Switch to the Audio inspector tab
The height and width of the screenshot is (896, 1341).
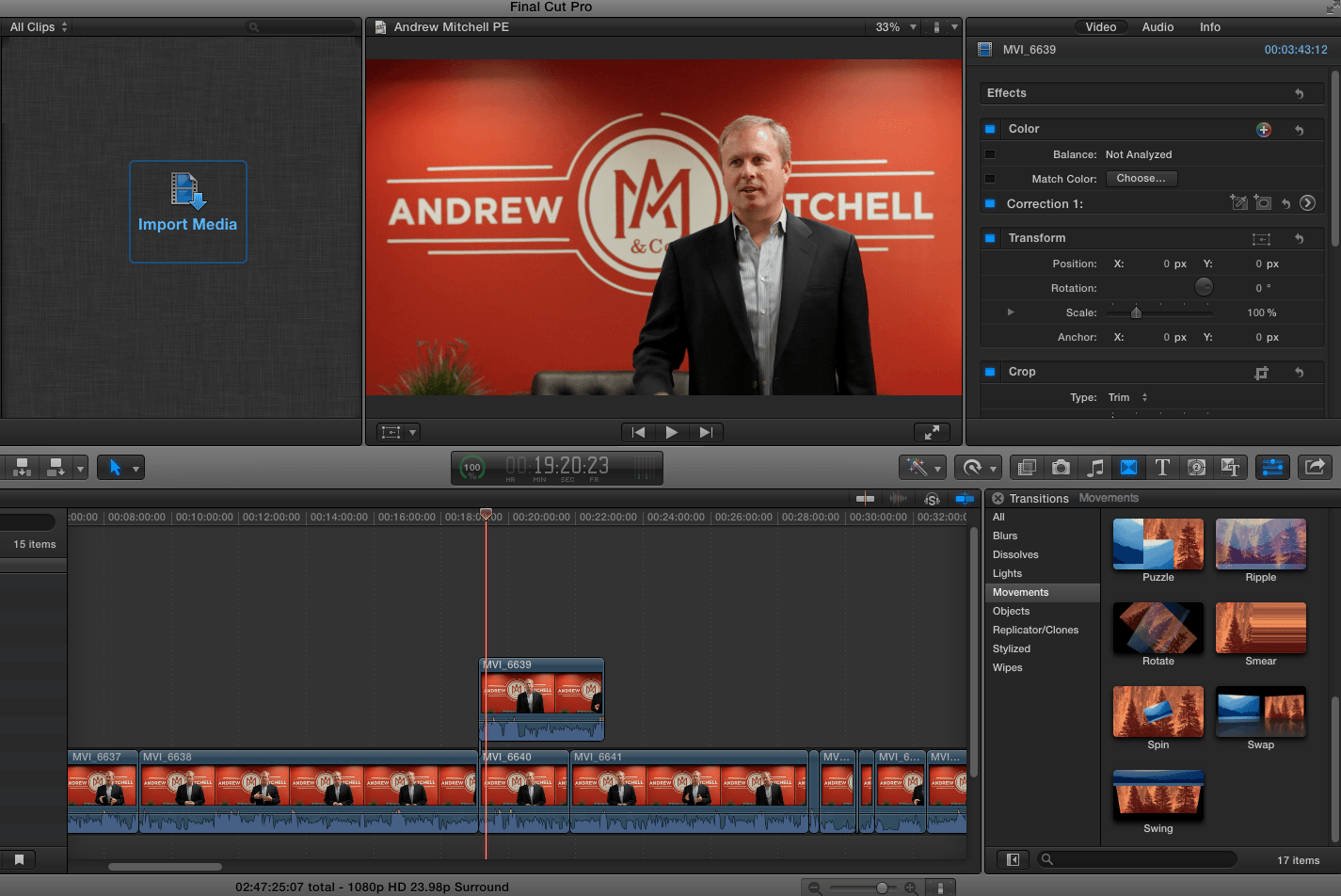(x=1157, y=27)
